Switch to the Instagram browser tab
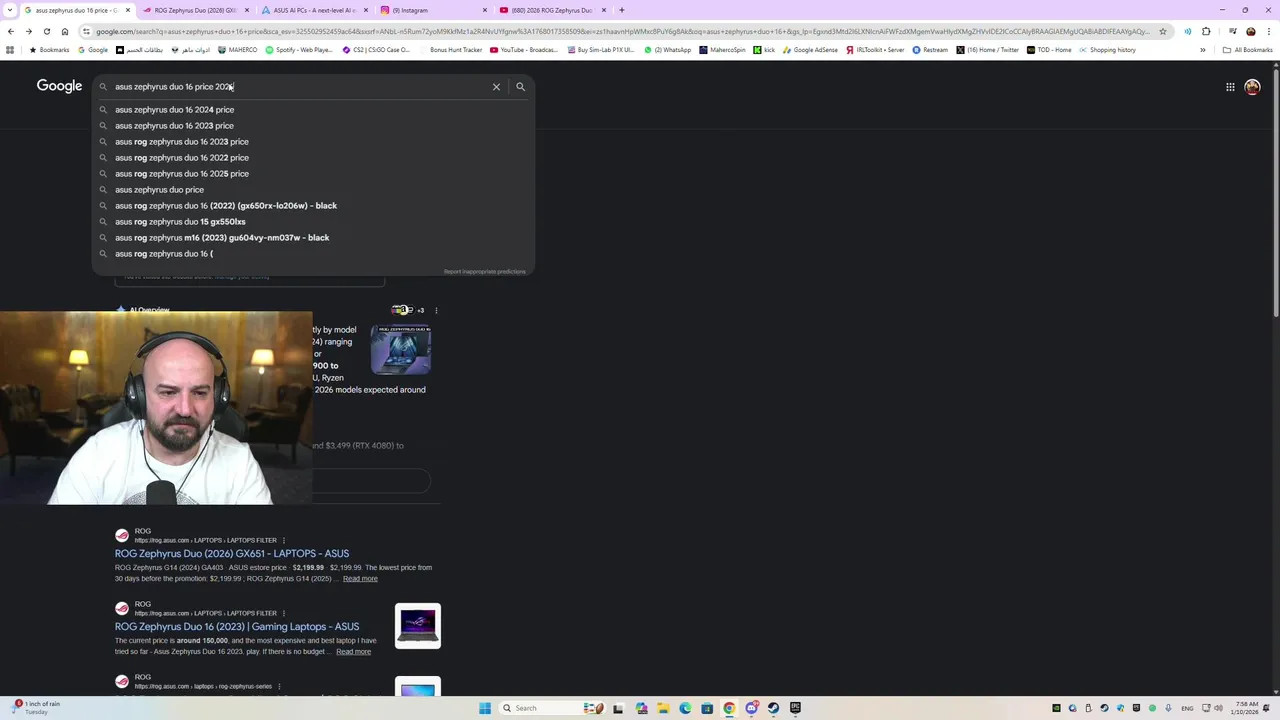Image resolution: width=1280 pixels, height=720 pixels. 432,10
